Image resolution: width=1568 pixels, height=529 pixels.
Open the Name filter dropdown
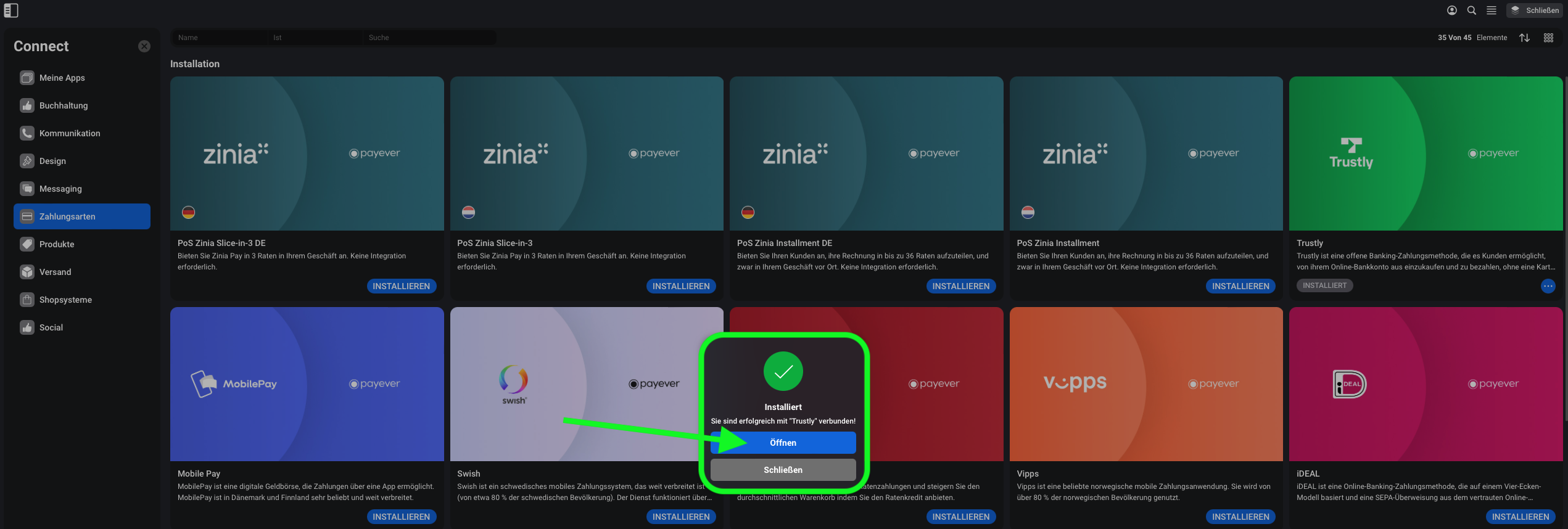pyautogui.click(x=220, y=38)
